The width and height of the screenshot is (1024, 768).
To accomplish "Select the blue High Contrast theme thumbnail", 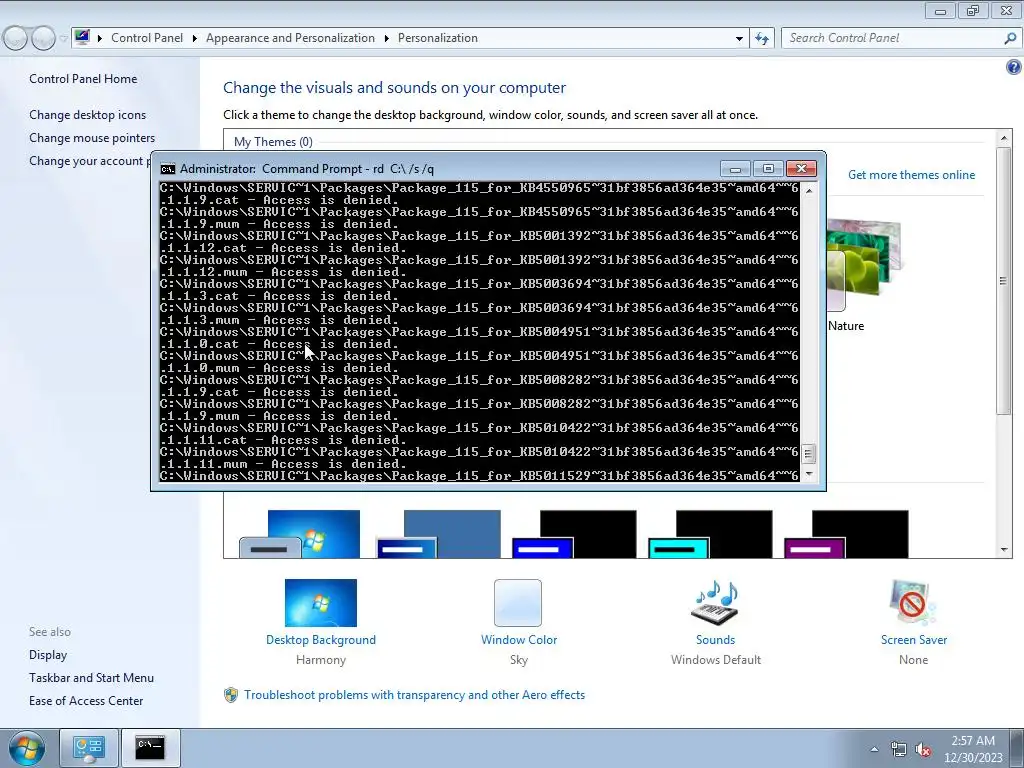I will [x=575, y=534].
